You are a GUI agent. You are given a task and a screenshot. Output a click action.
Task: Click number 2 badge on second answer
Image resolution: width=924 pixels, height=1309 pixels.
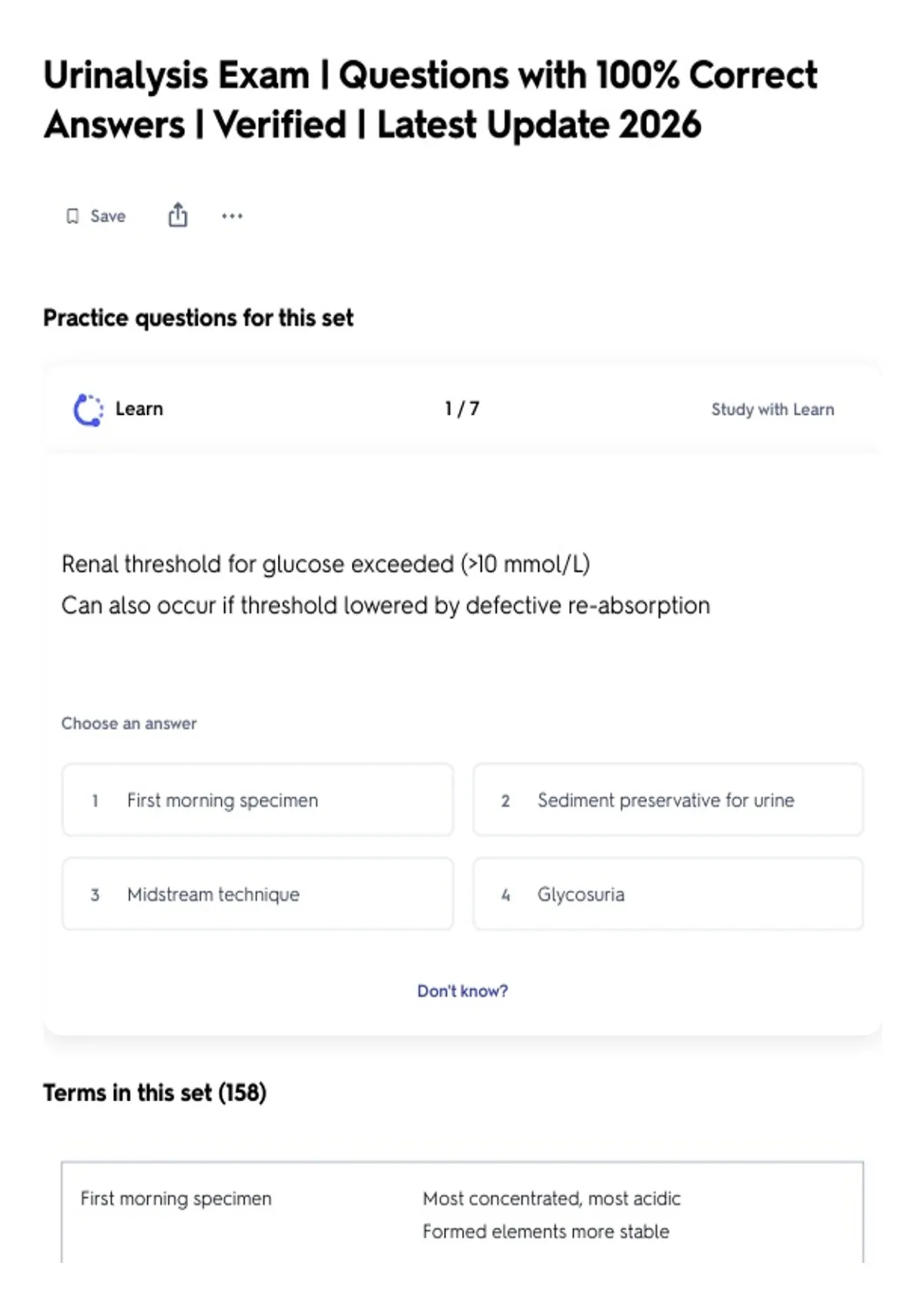click(x=505, y=801)
